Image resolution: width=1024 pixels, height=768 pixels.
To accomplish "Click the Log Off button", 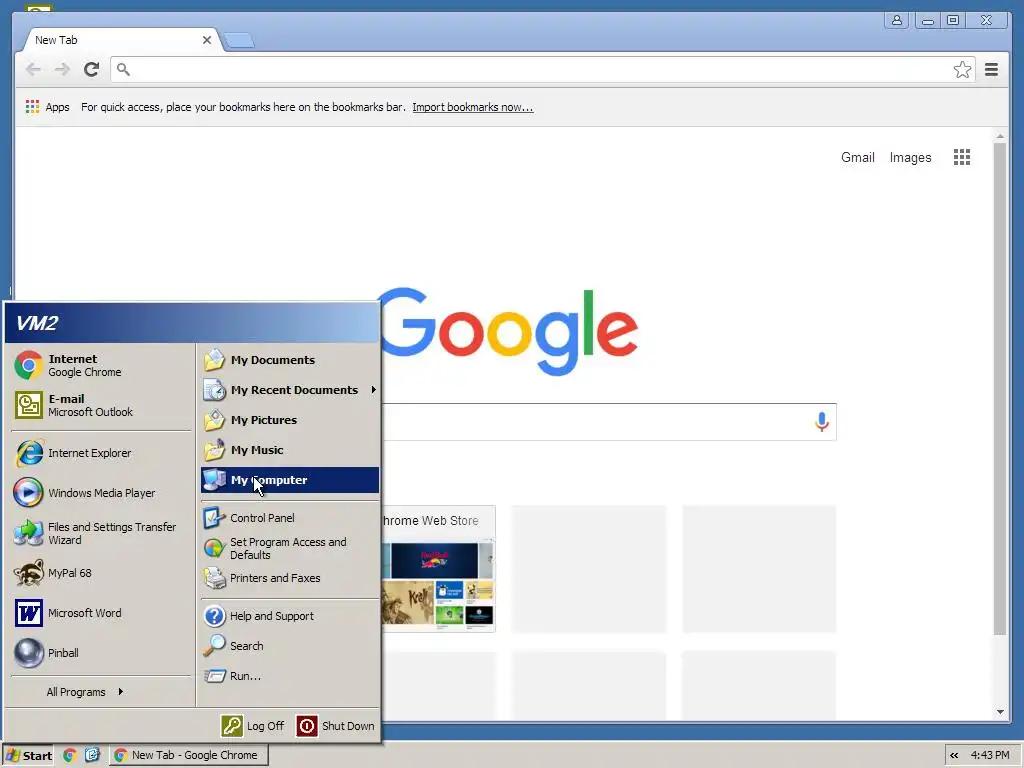I will [253, 726].
